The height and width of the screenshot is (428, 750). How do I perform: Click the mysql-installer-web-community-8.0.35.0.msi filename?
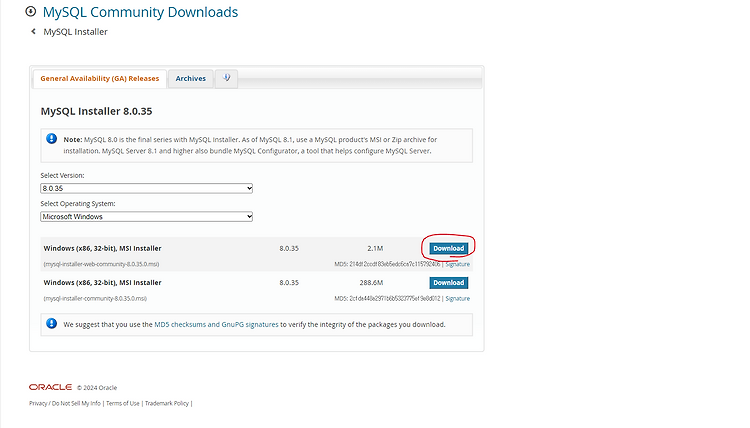(x=101, y=264)
